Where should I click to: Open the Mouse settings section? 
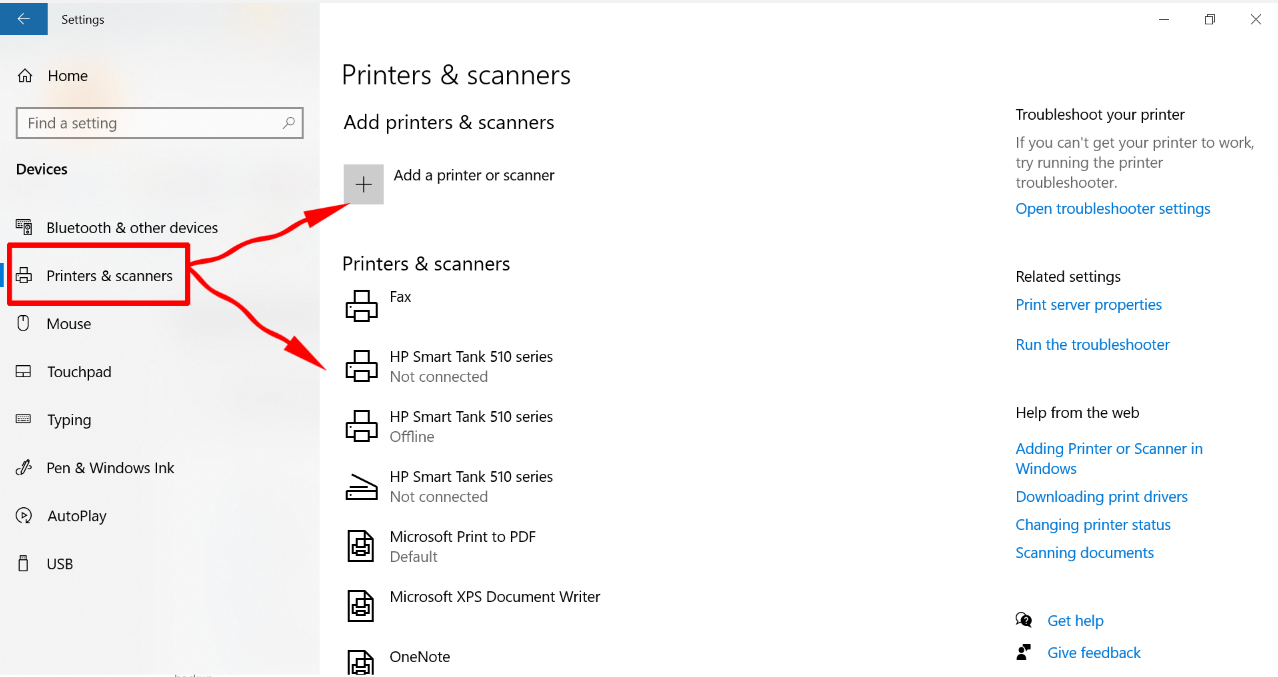[69, 324]
